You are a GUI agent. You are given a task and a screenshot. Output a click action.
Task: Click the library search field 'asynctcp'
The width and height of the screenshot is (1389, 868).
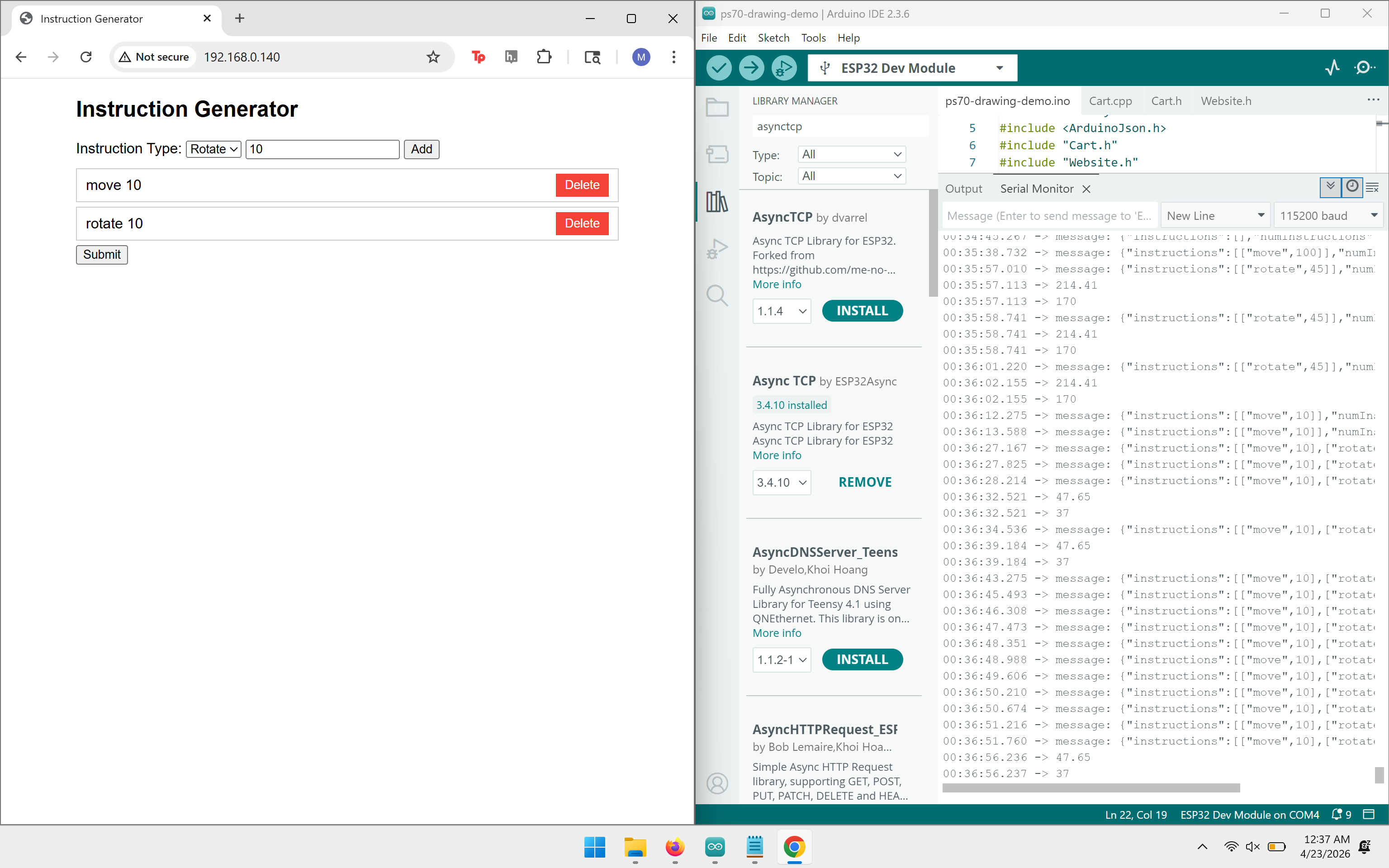point(840,126)
